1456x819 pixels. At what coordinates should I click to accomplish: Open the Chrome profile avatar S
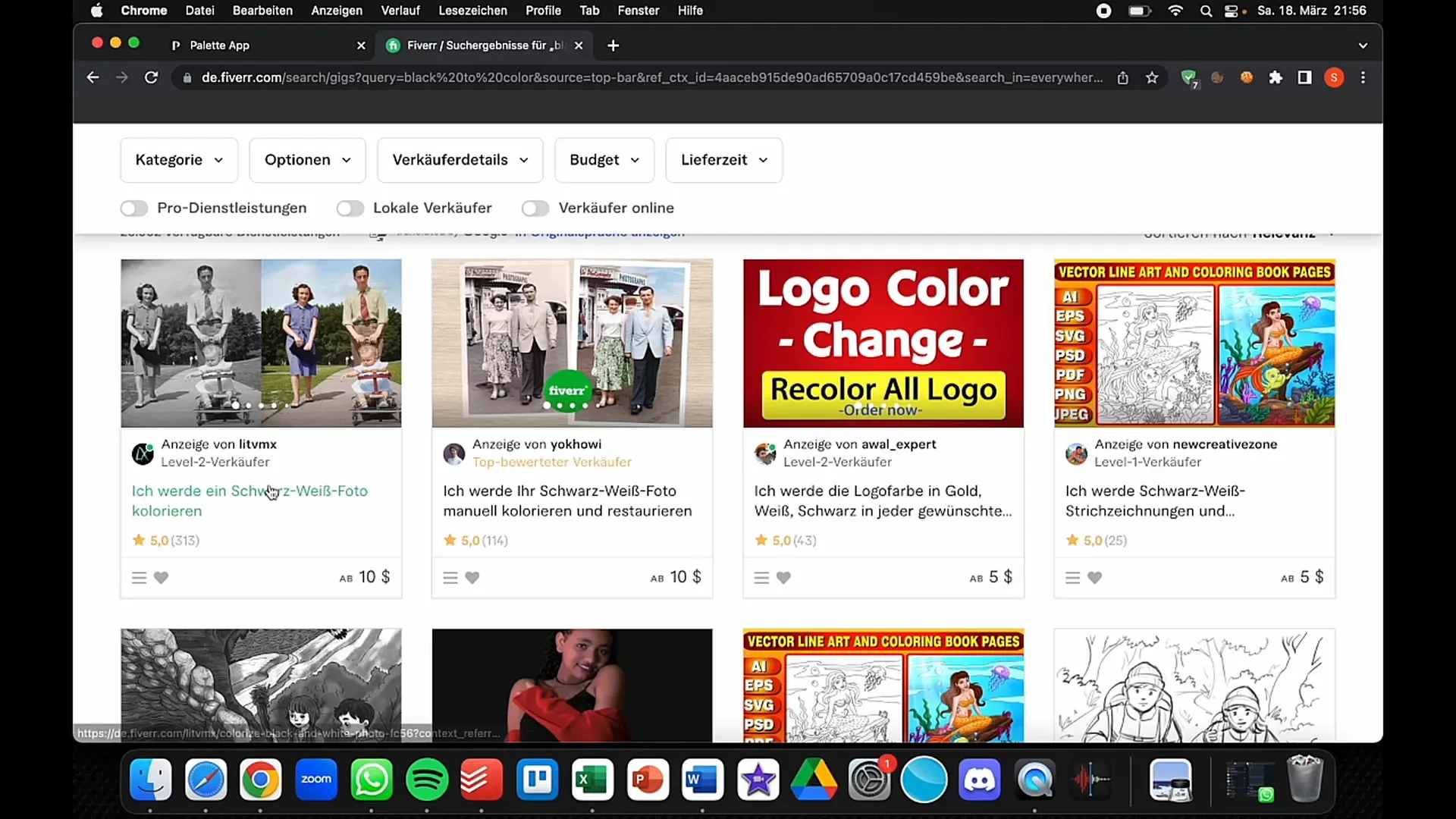(x=1334, y=77)
